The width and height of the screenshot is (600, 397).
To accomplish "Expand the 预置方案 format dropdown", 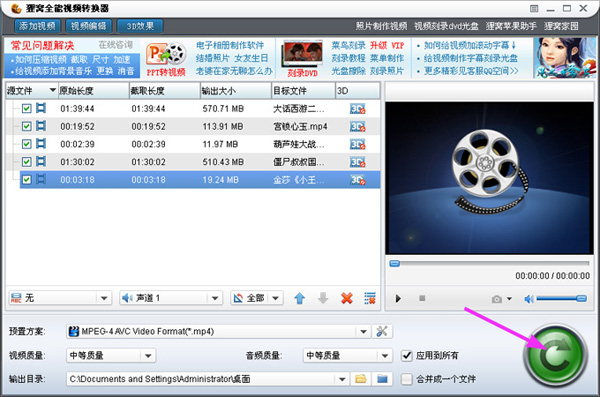I will pyautogui.click(x=363, y=332).
